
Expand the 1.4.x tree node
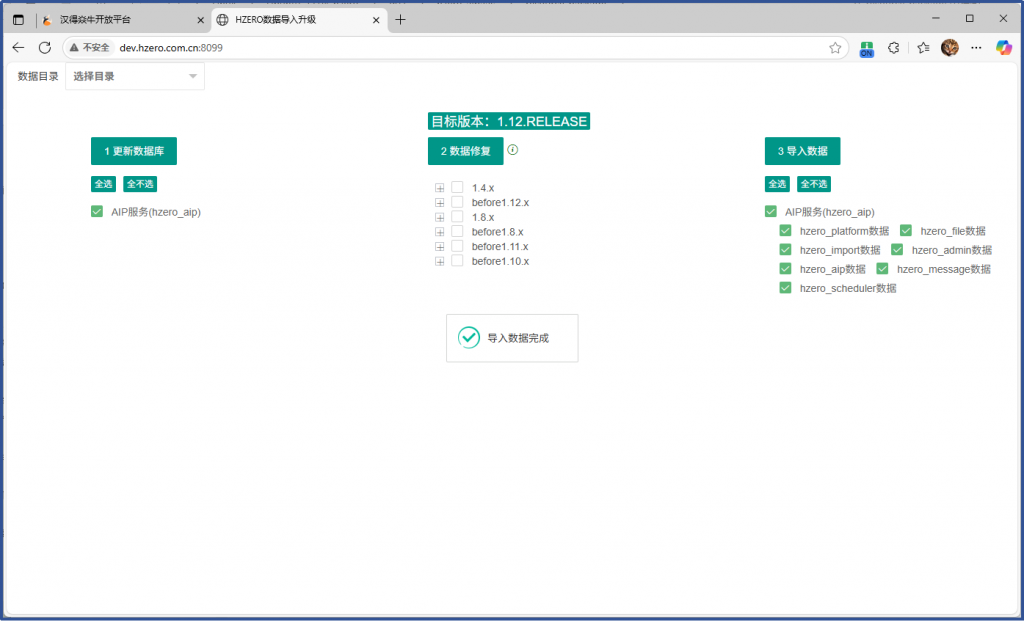[x=439, y=188]
